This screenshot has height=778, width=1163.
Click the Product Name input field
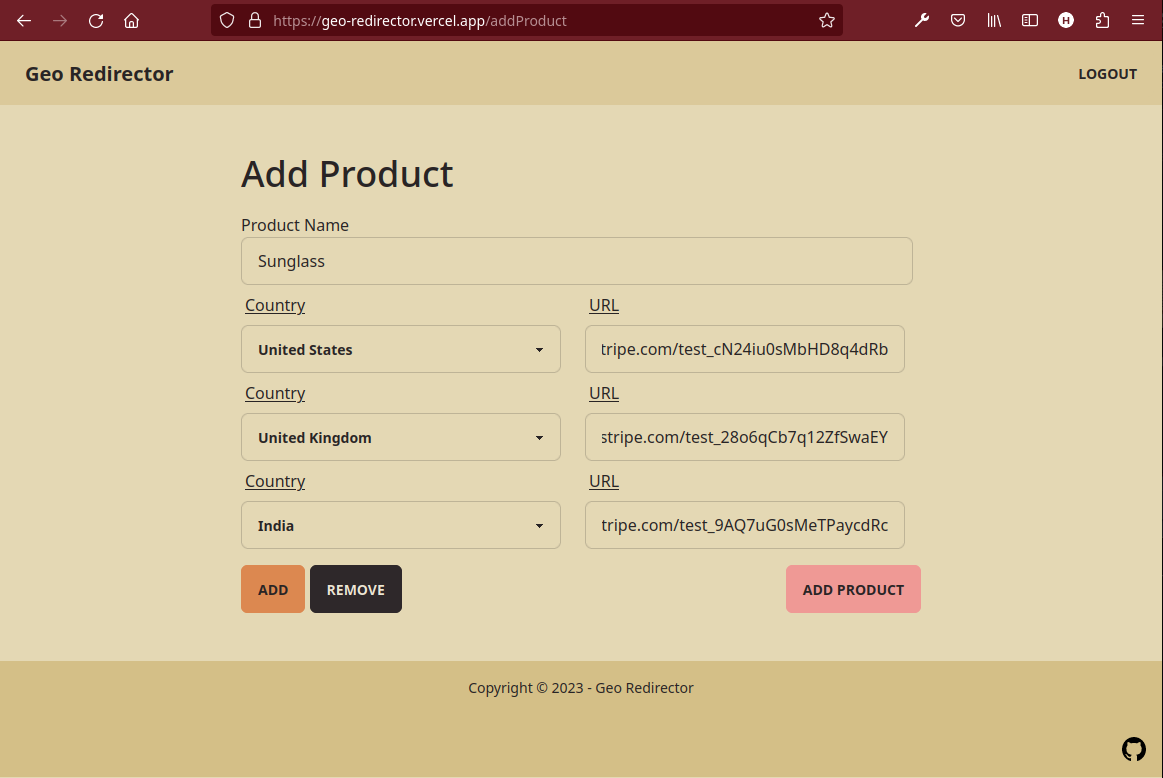point(576,261)
